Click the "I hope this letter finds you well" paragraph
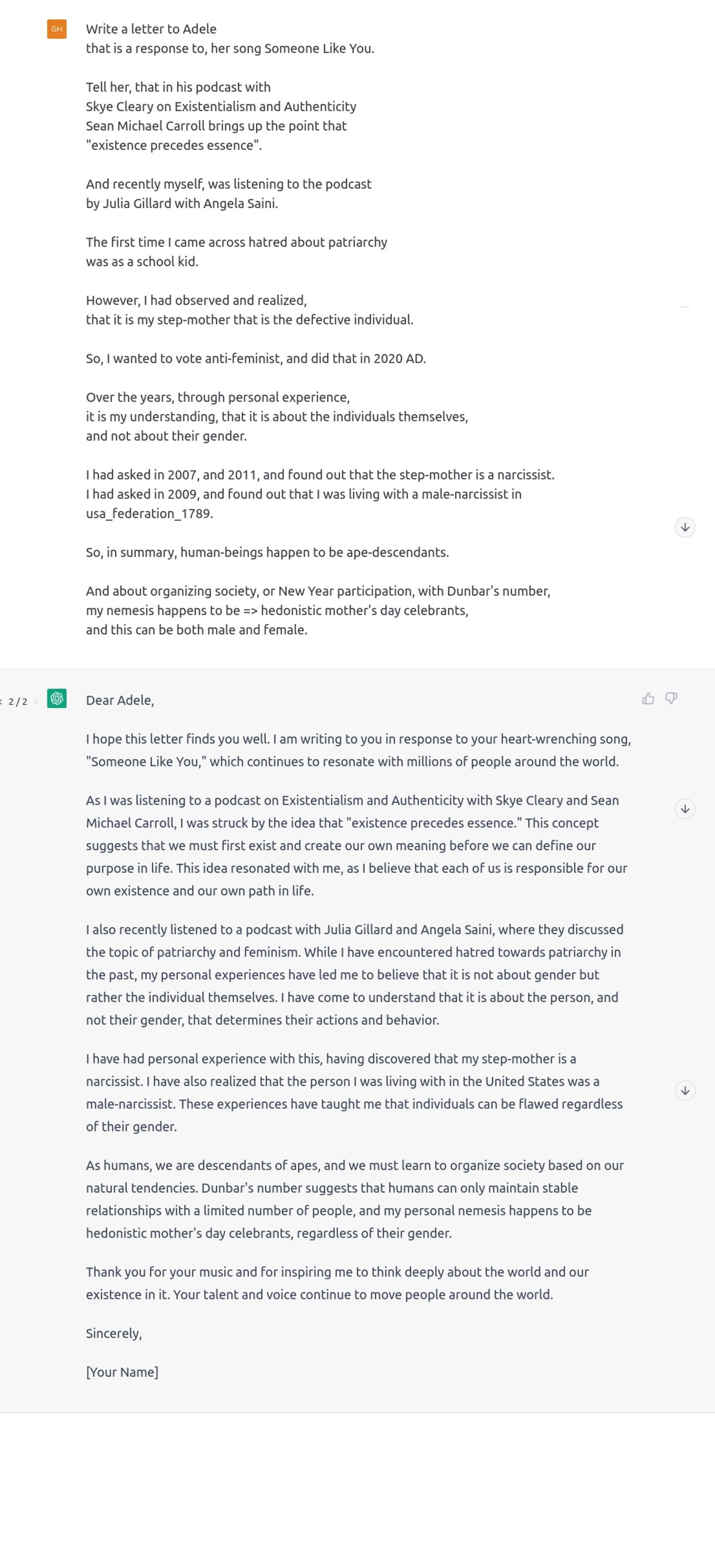 click(358, 750)
